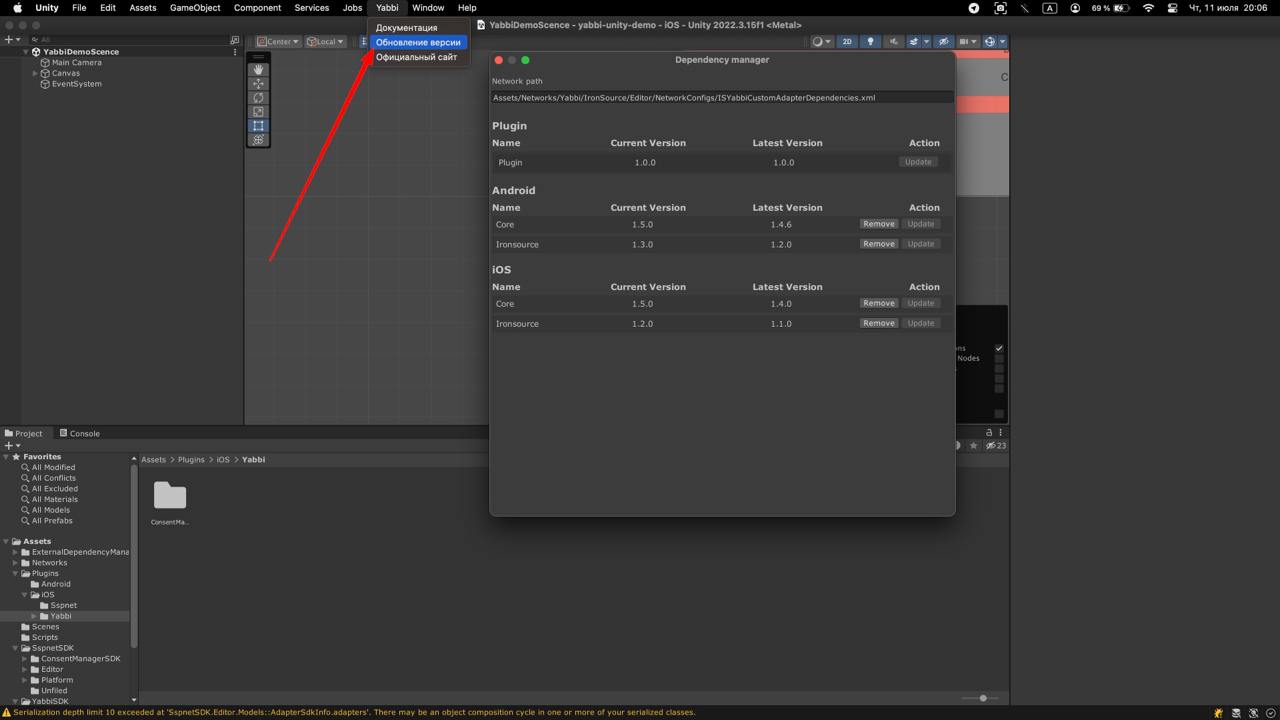Open the Wi-Fi status icon in menu bar
This screenshot has width=1280, height=720.
pyautogui.click(x=1148, y=8)
